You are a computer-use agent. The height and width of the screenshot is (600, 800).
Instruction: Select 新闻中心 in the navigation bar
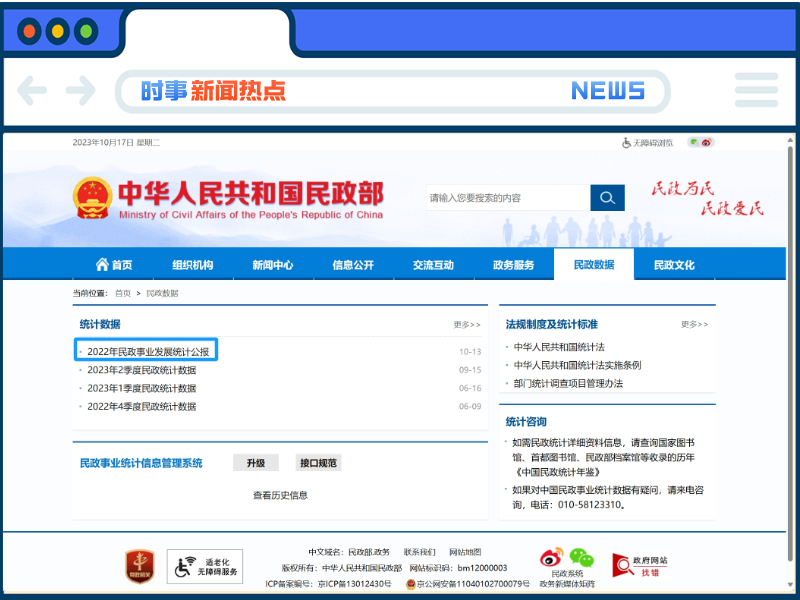273,264
